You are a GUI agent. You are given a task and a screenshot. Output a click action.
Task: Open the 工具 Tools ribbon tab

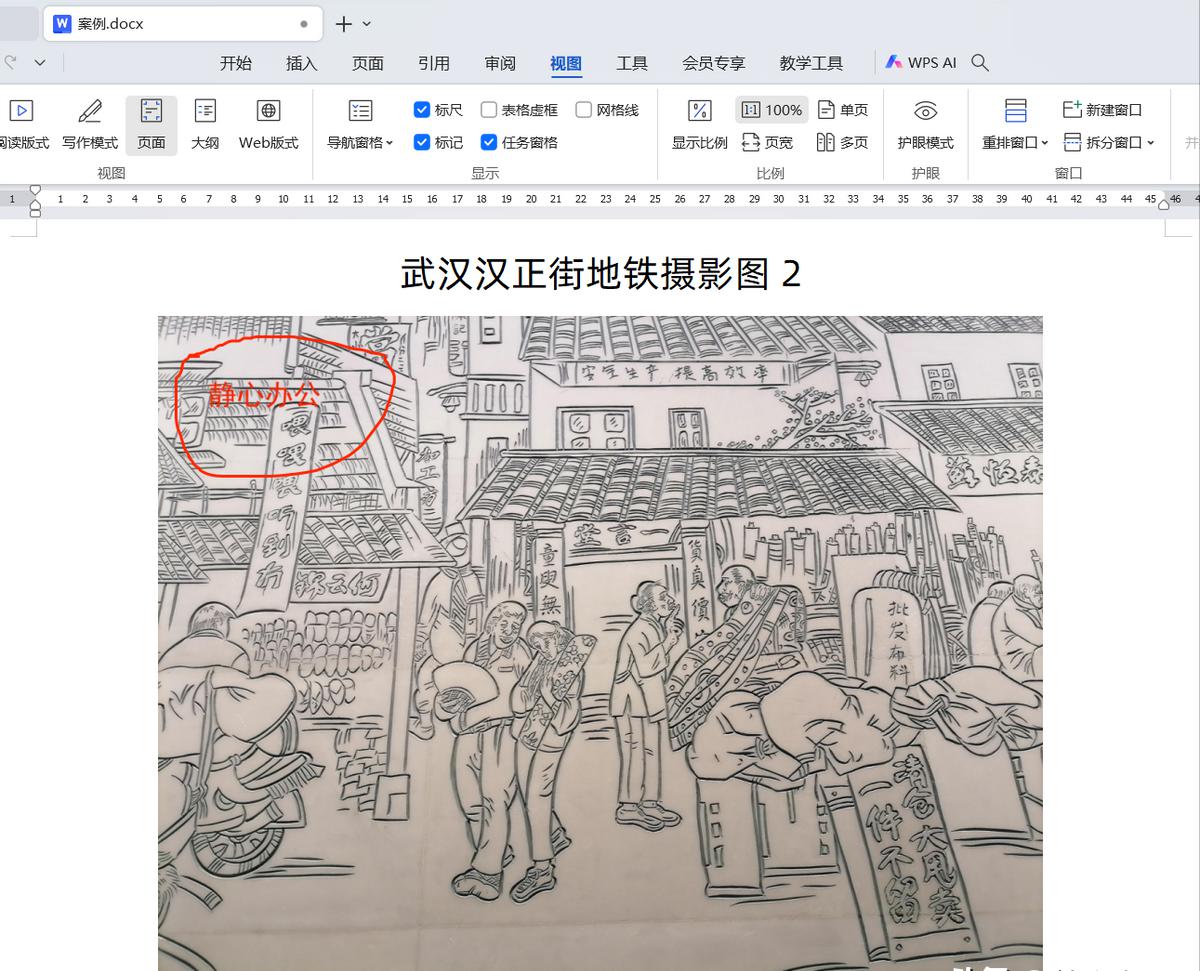coord(632,63)
